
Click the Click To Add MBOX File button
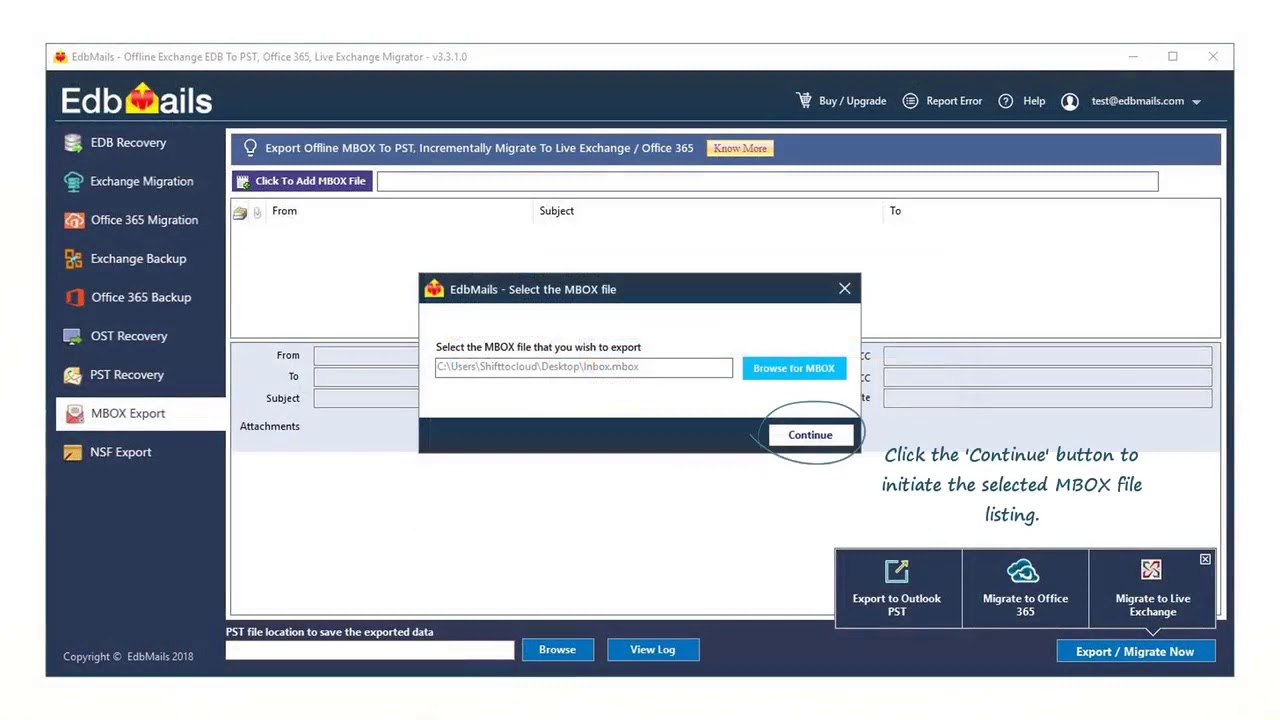coord(302,181)
